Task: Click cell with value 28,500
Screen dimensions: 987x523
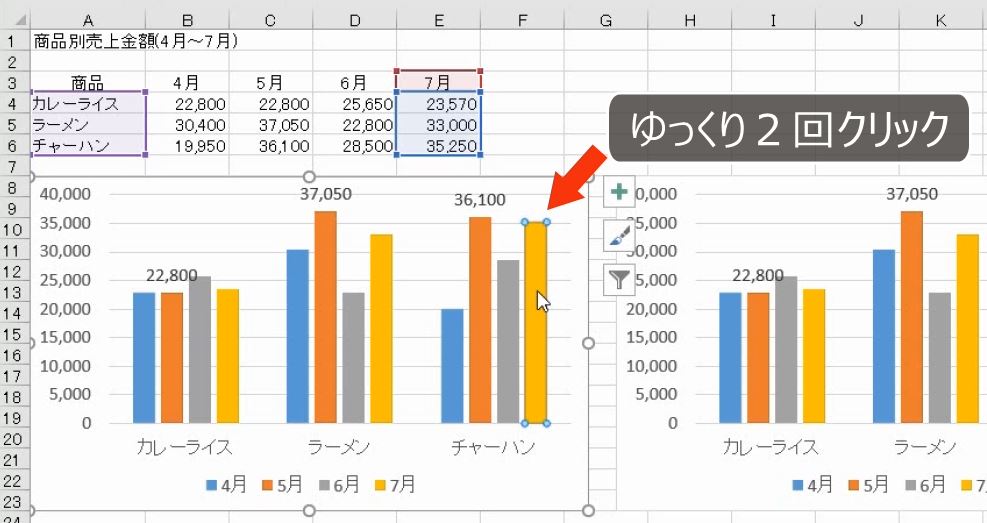Action: 354,145
